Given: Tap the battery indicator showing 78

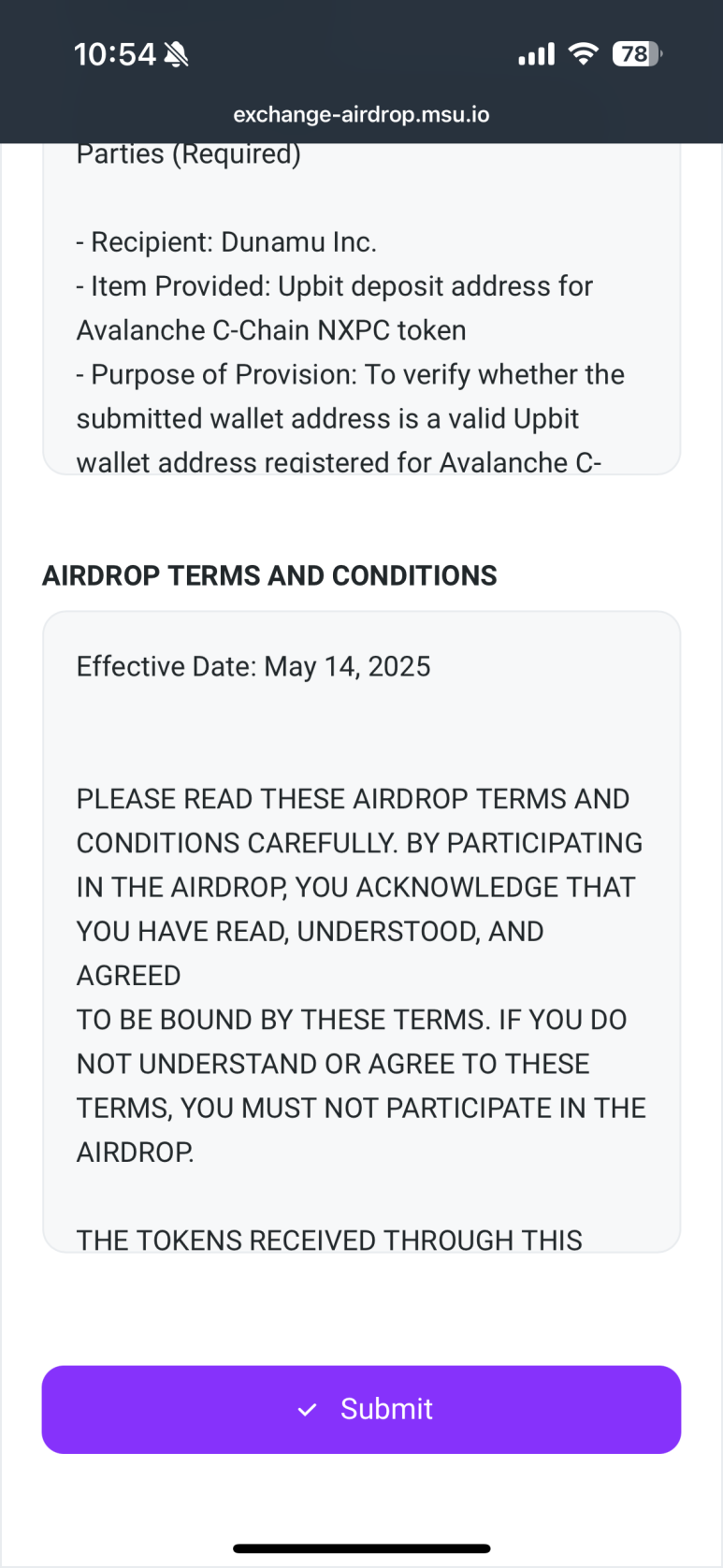Looking at the screenshot, I should tap(637, 54).
